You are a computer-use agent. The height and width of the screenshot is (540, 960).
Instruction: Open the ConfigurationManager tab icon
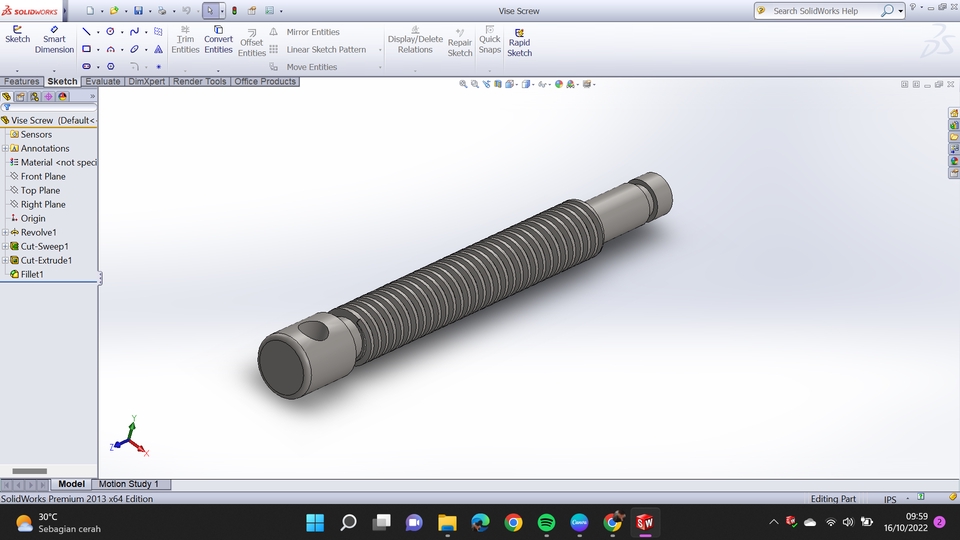[x=34, y=97]
